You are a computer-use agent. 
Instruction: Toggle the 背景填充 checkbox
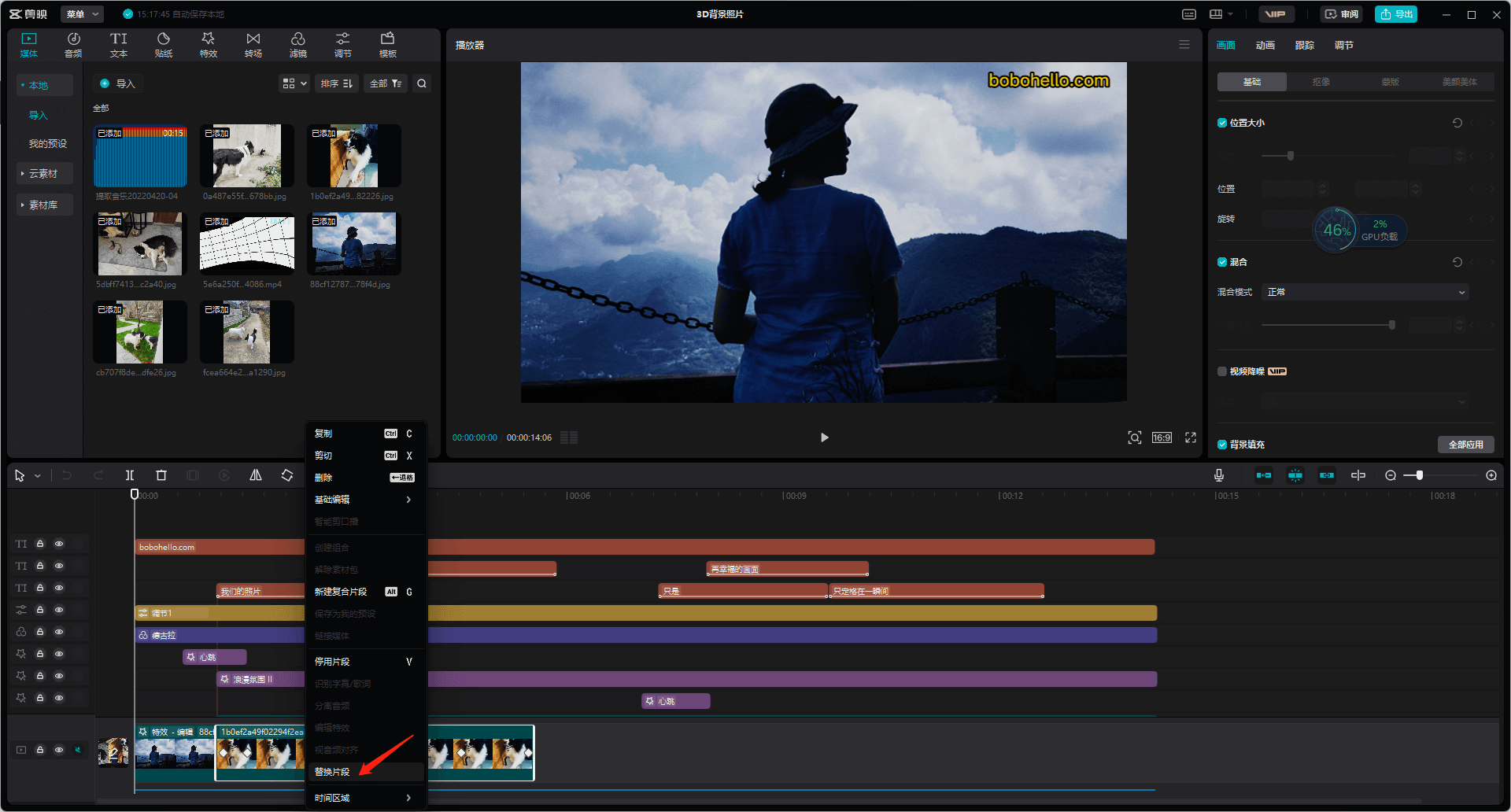pyautogui.click(x=1222, y=445)
